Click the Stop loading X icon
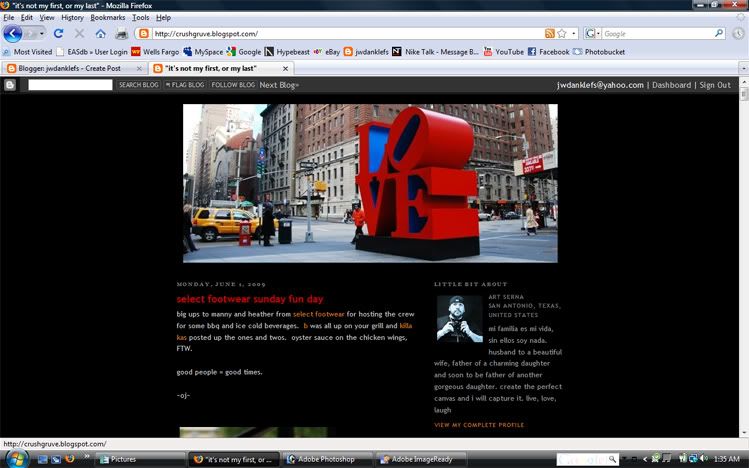This screenshot has height=468, width=749. [x=79, y=33]
